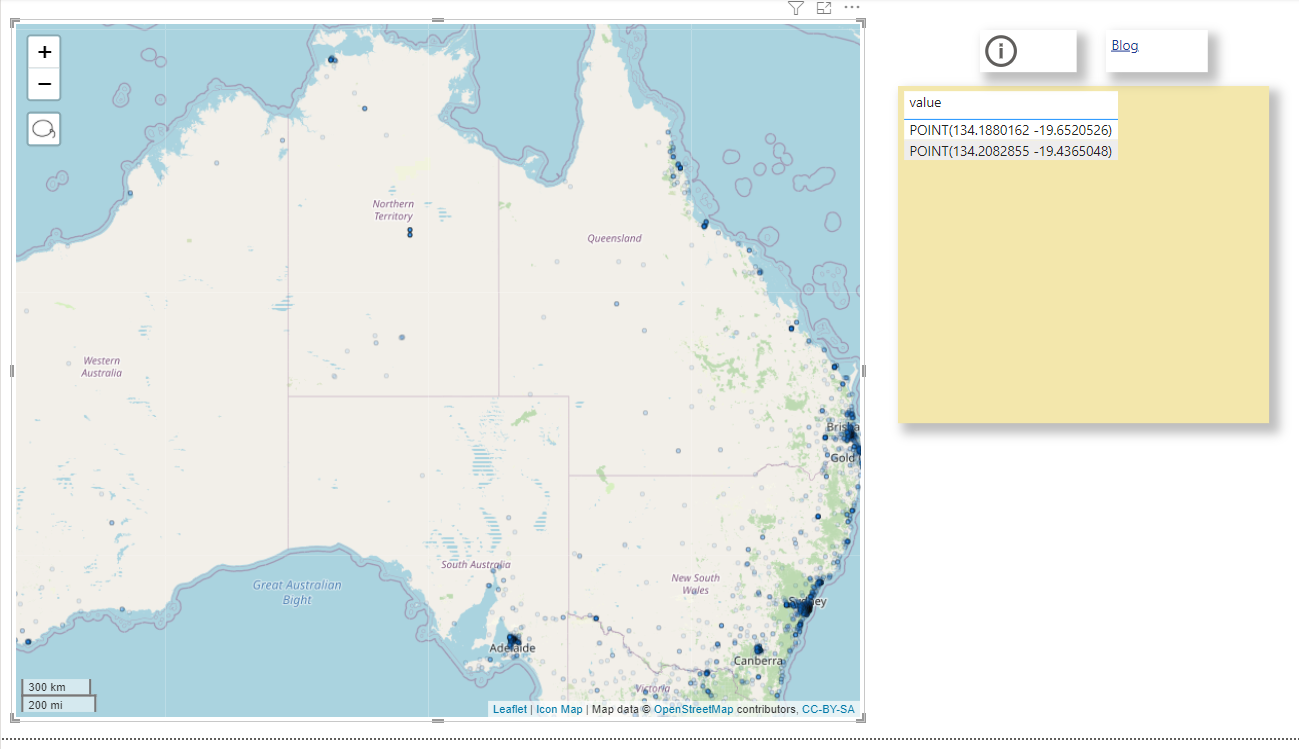Zoom out of the map
Screen dimensions: 1299x749
point(44,84)
